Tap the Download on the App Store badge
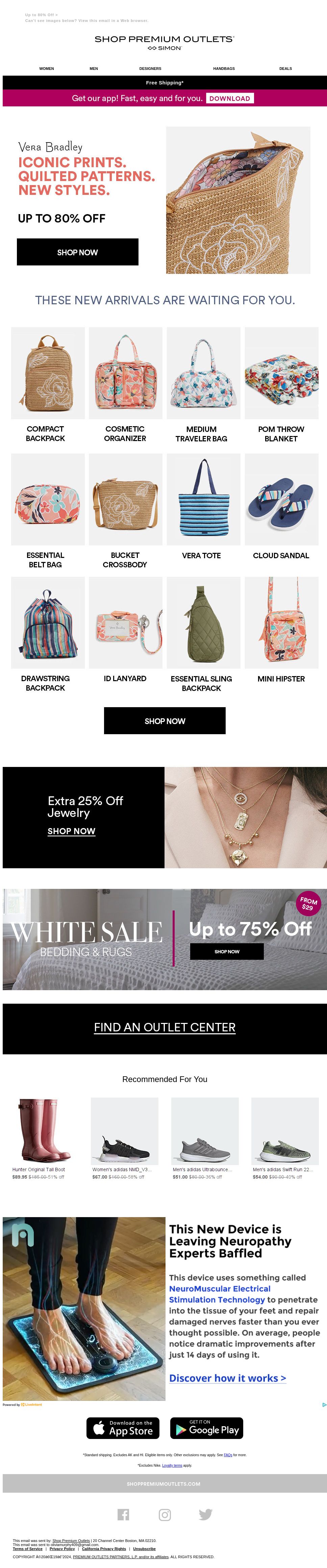Image resolution: width=327 pixels, height=1568 pixels. click(x=123, y=1428)
